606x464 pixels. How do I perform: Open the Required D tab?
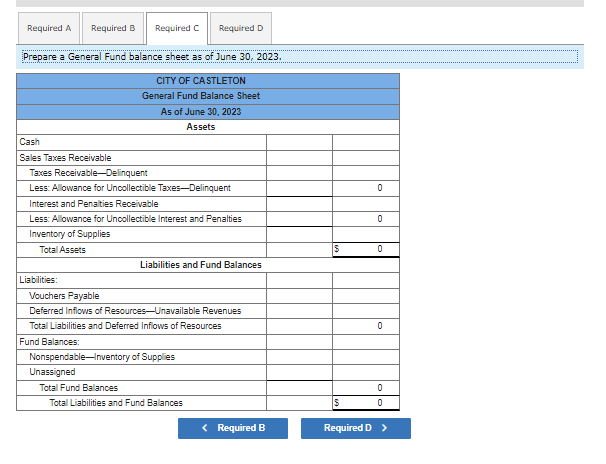(x=241, y=28)
